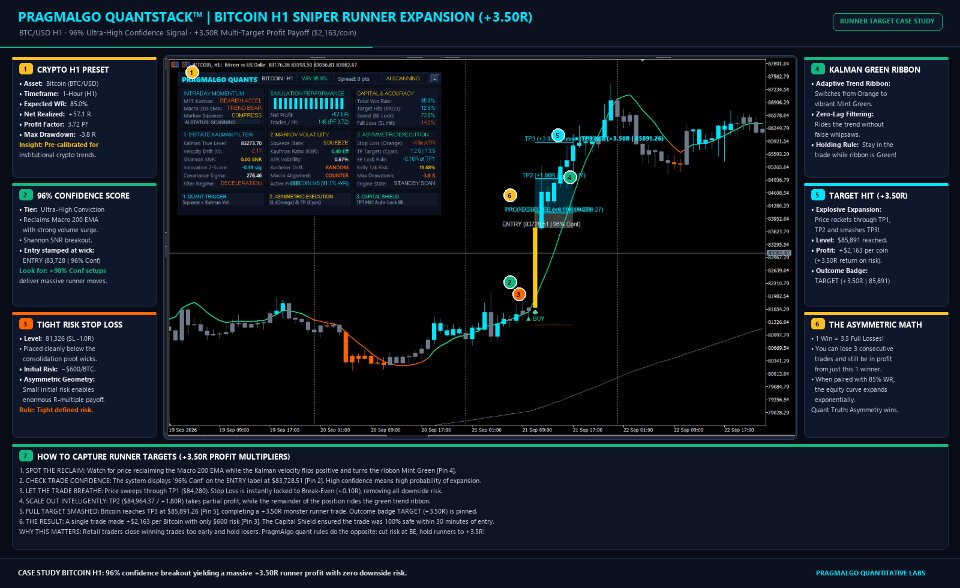Click the orange dotted stop loss line under BUY
Image resolution: width=960 pixels, height=588 pixels.
click(553, 325)
